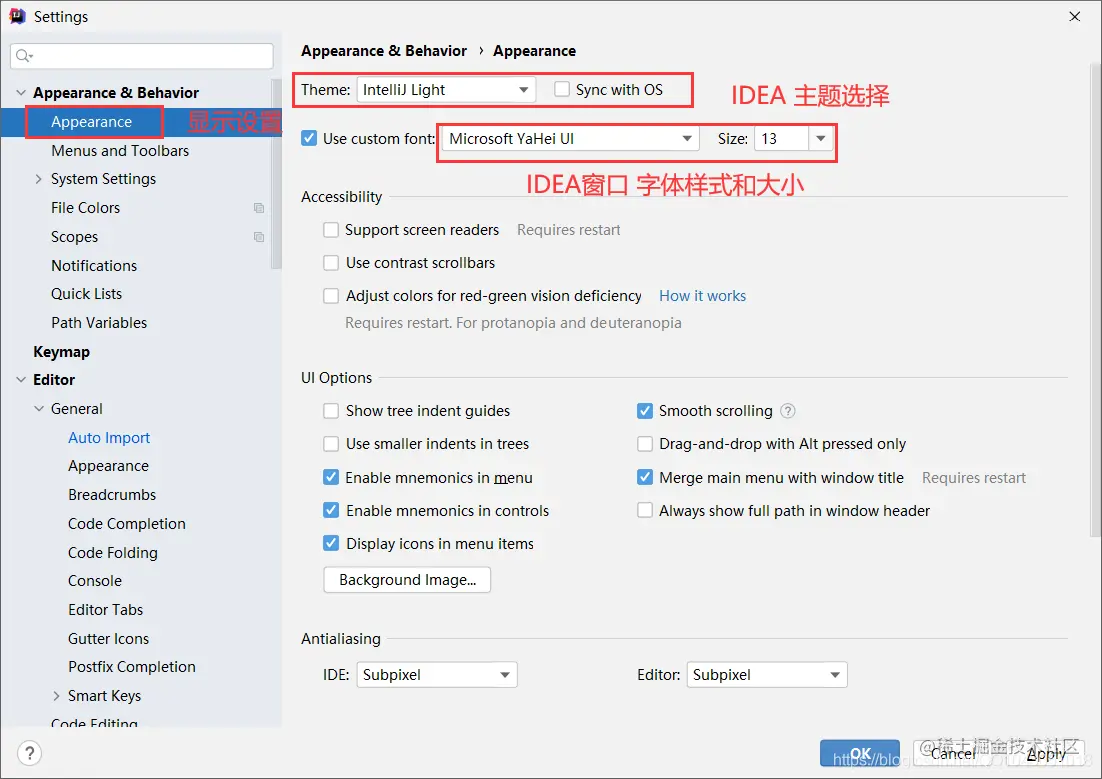Open Scopes settings page
The image size is (1102, 779).
[x=74, y=237]
